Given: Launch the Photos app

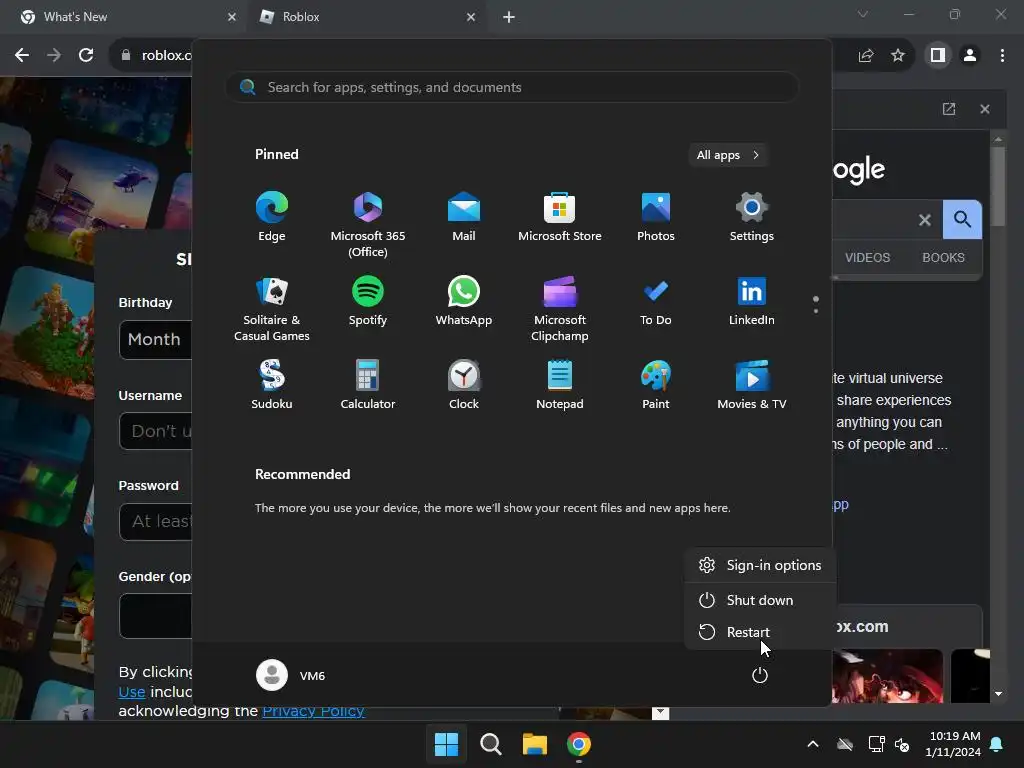Looking at the screenshot, I should [656, 217].
